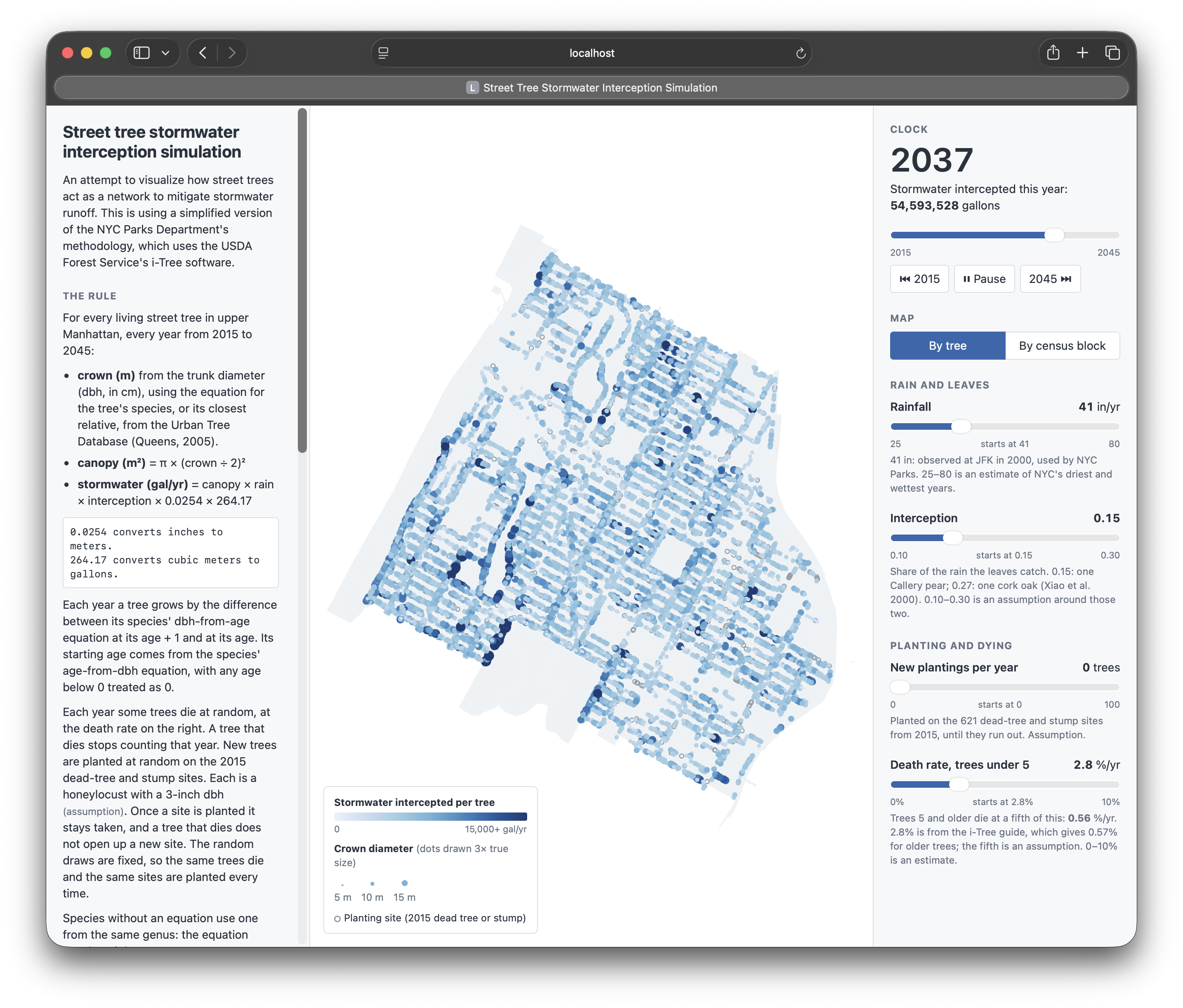
Task: Jump back to 2015 with the rewind button
Action: point(919,279)
